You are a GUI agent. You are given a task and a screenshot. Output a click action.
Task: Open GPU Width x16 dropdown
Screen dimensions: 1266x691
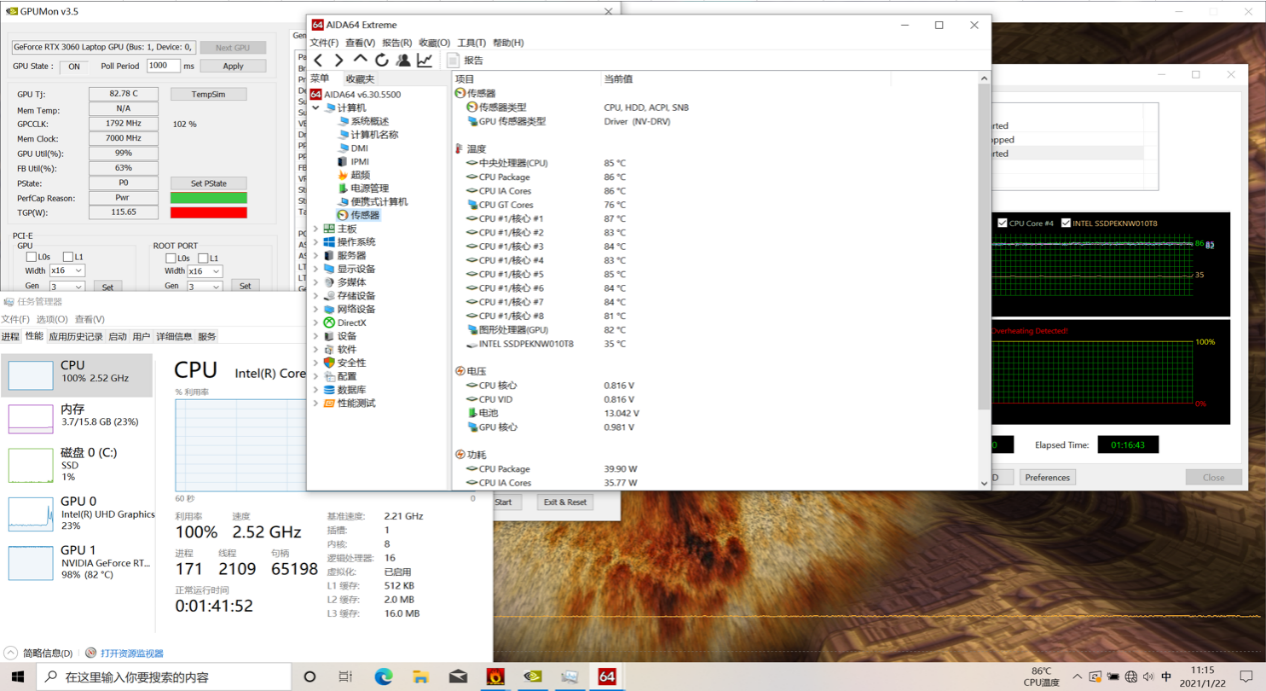pyautogui.click(x=67, y=271)
